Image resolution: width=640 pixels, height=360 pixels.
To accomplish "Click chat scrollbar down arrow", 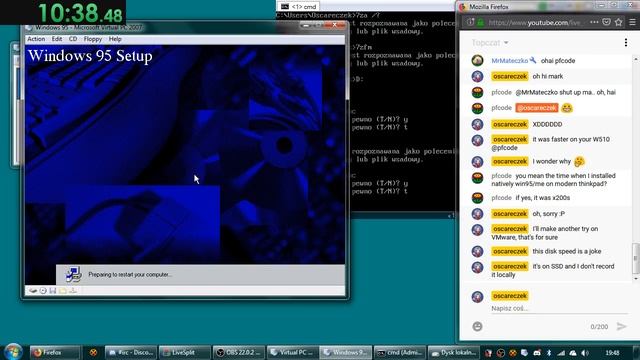I will coord(636,278).
